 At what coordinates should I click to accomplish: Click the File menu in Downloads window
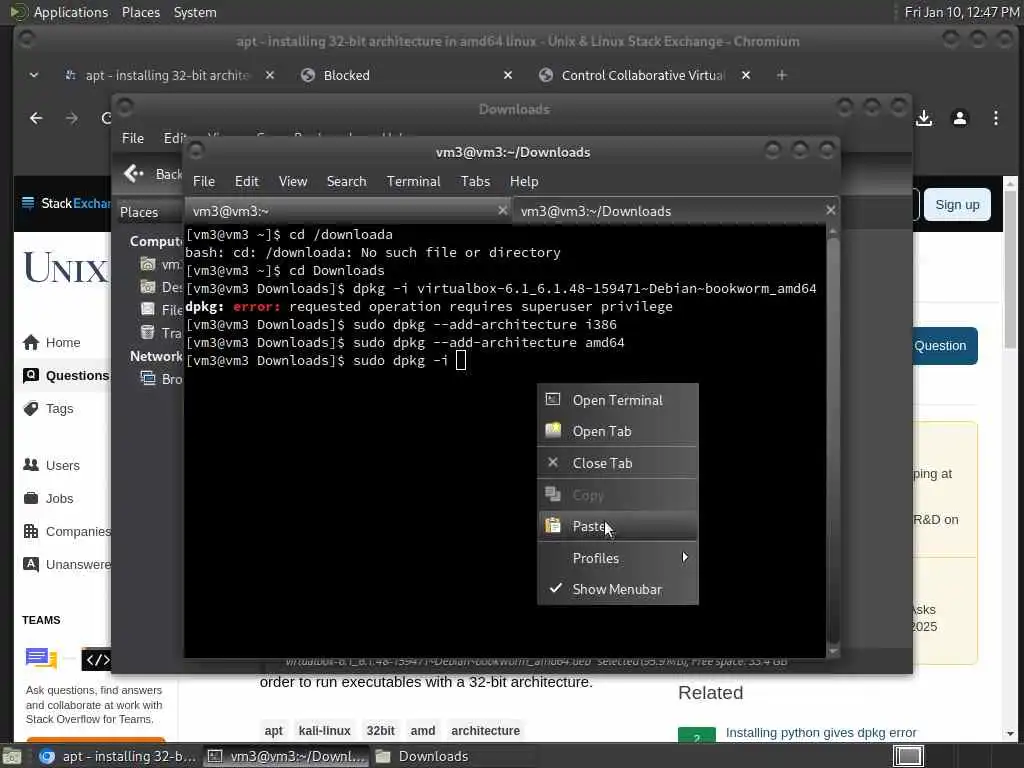point(133,138)
